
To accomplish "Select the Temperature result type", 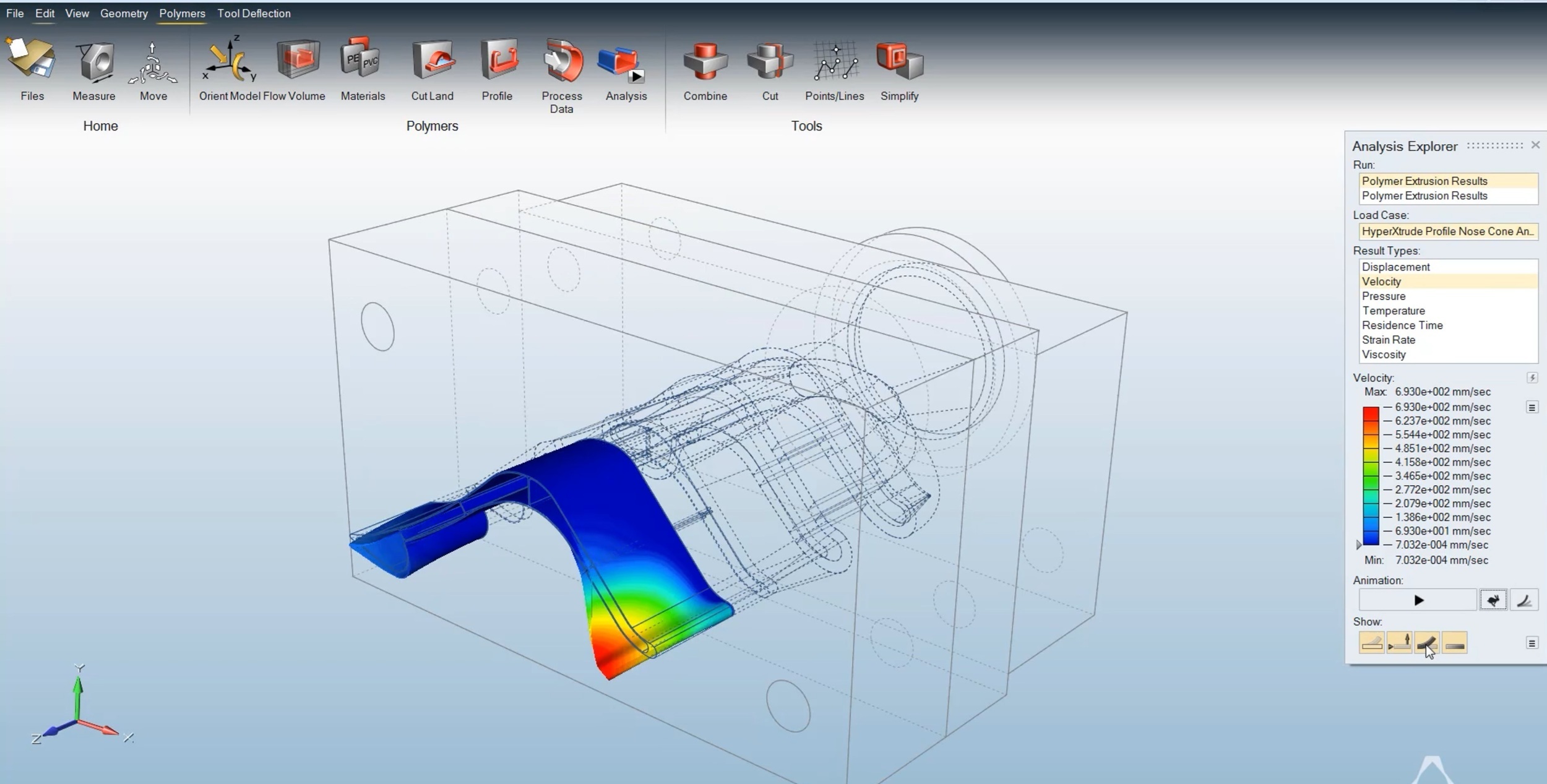I will pos(1448,311).
